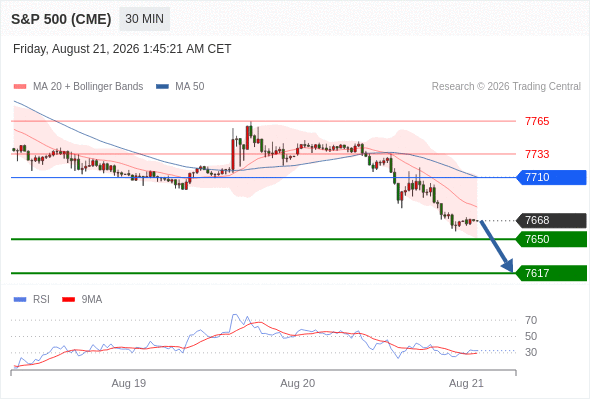
Task: Click the Aug 20 date axis label
Action: 298,383
